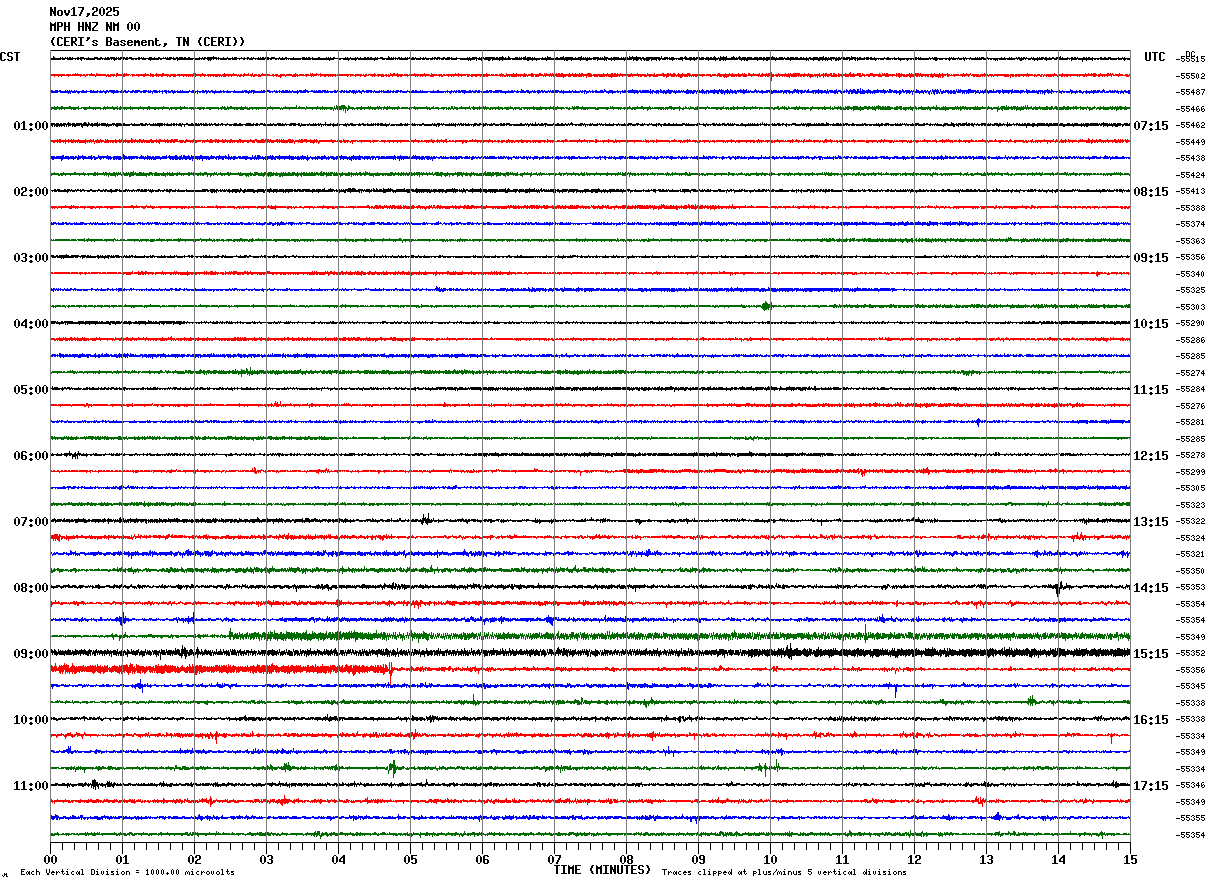Click the DC offset value '-55413'
This screenshot has height=886, width=1210.
point(1190,191)
